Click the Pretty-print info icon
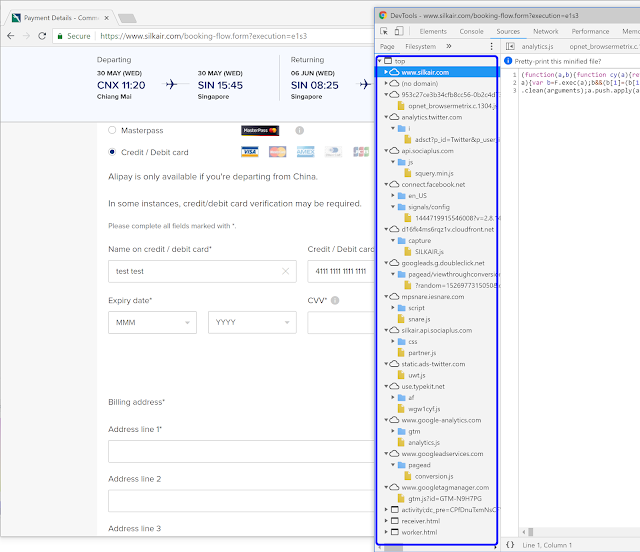 click(508, 61)
